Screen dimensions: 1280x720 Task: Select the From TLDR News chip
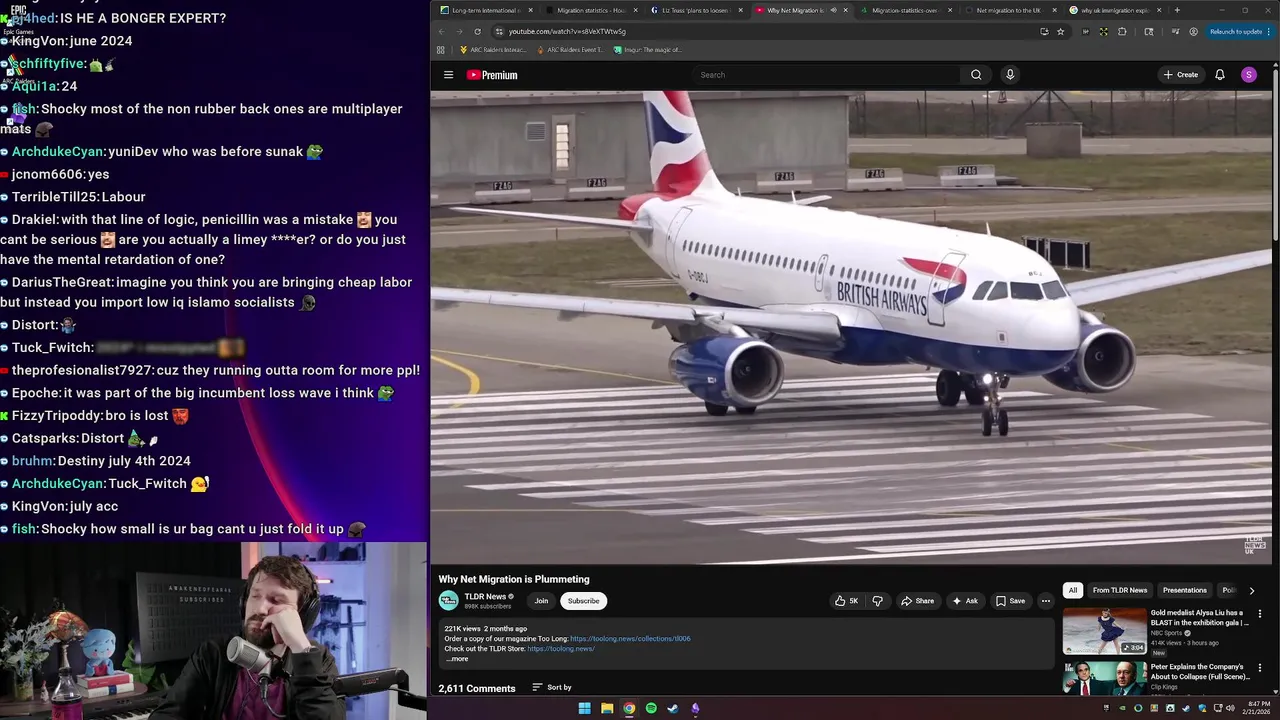coord(1120,590)
